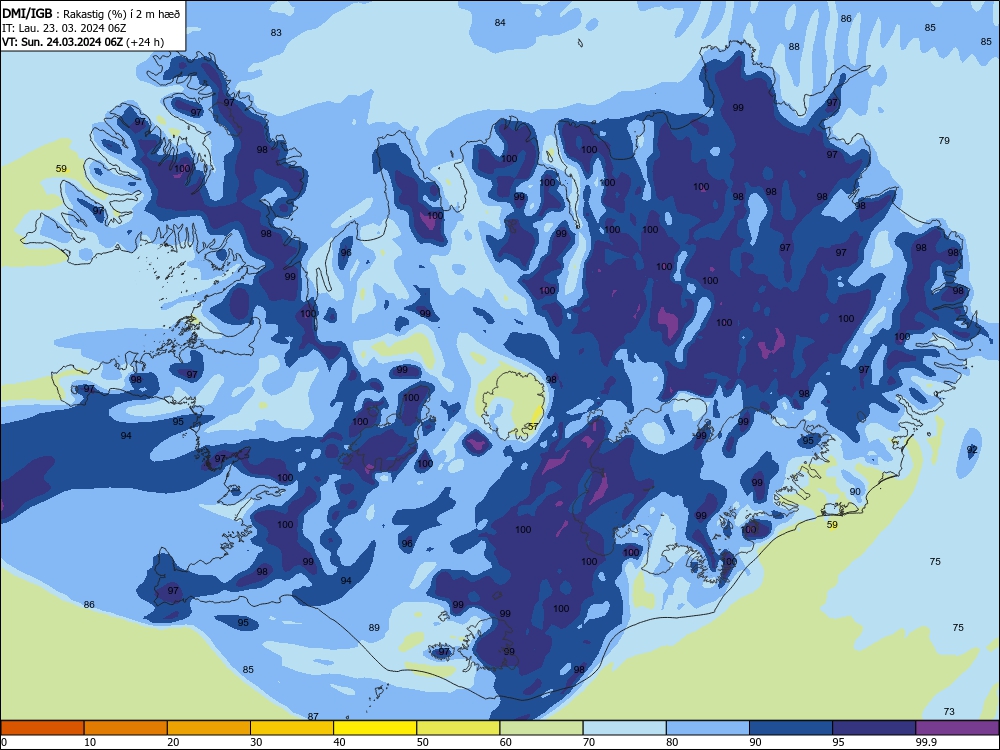Click the '88' humidity value on the map
This screenshot has height=750, width=1000.
(794, 47)
